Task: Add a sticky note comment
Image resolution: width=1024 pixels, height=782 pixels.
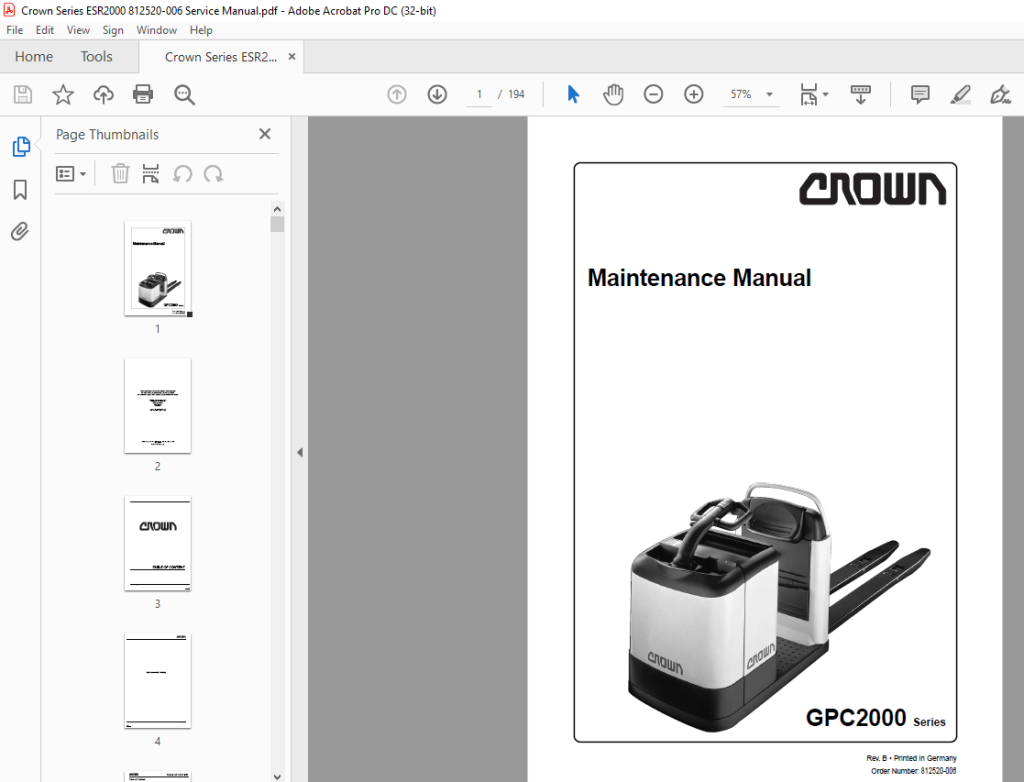Action: coord(920,95)
